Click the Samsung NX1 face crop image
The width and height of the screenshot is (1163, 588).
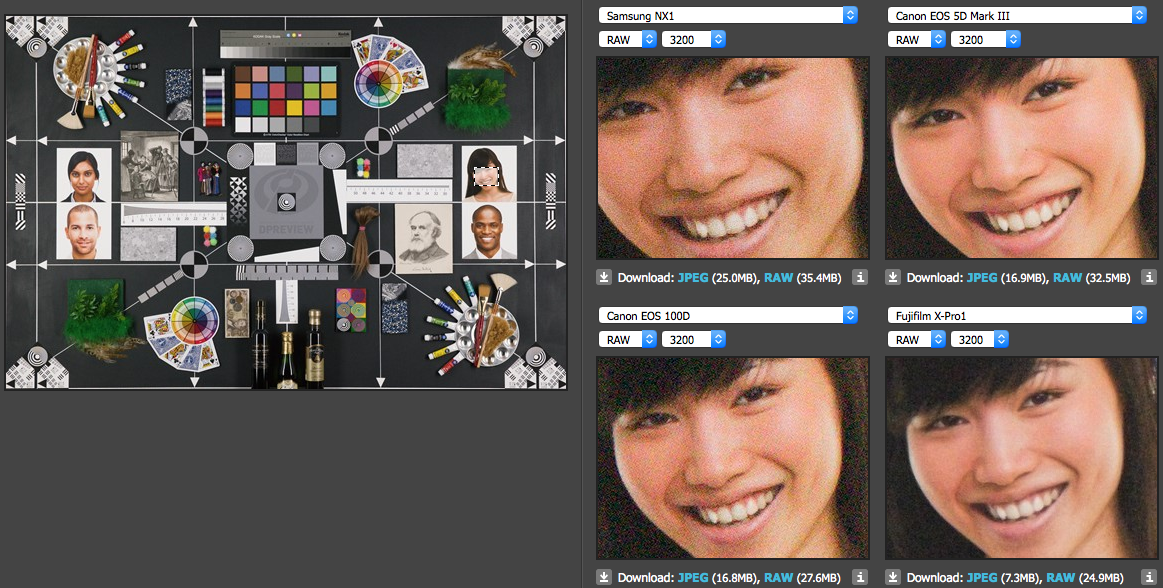733,158
